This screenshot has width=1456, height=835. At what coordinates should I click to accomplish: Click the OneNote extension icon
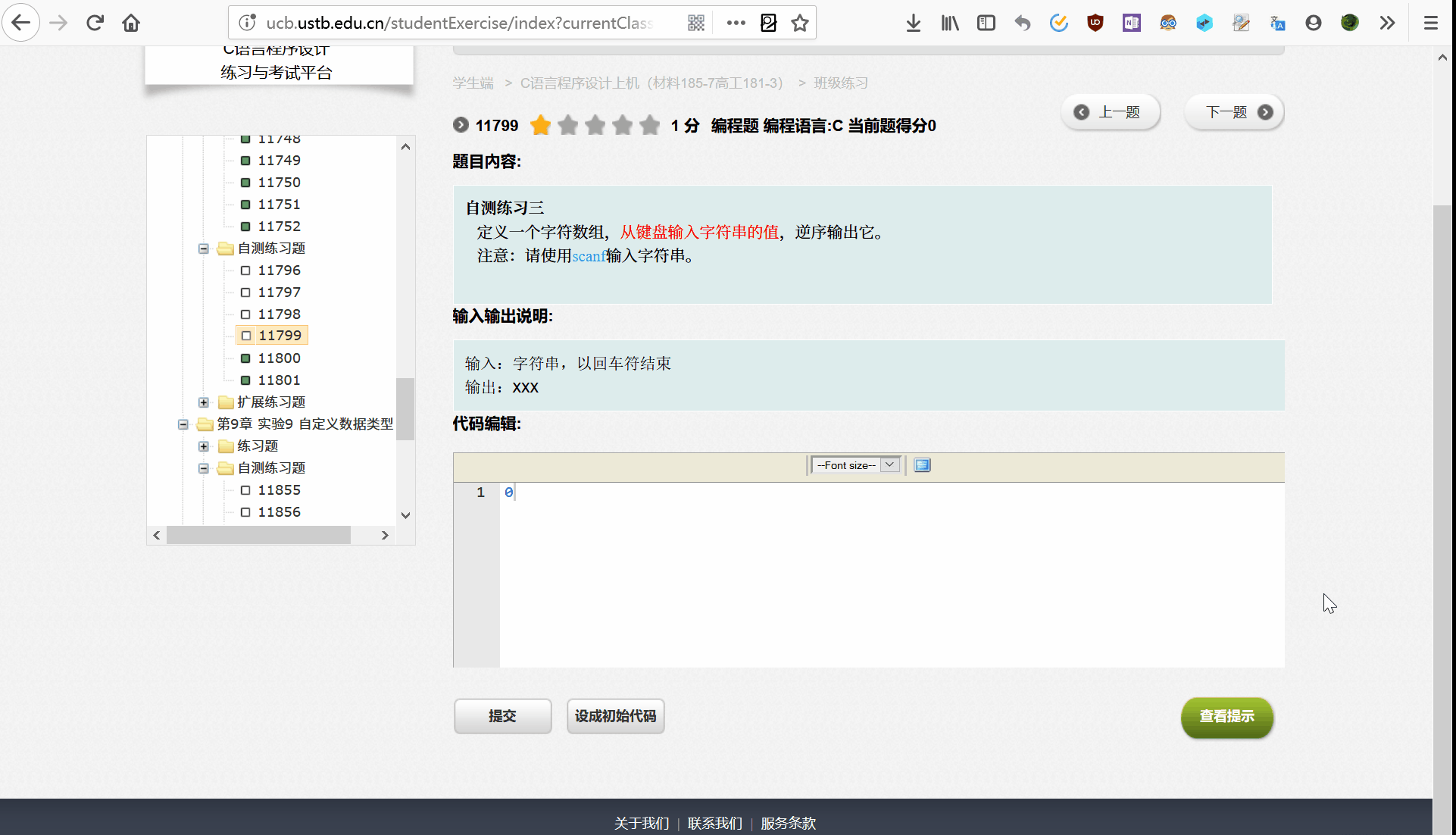click(x=1131, y=23)
